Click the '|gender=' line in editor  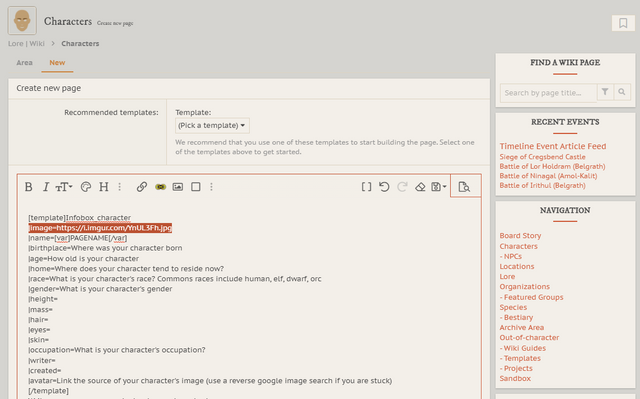coord(100,289)
